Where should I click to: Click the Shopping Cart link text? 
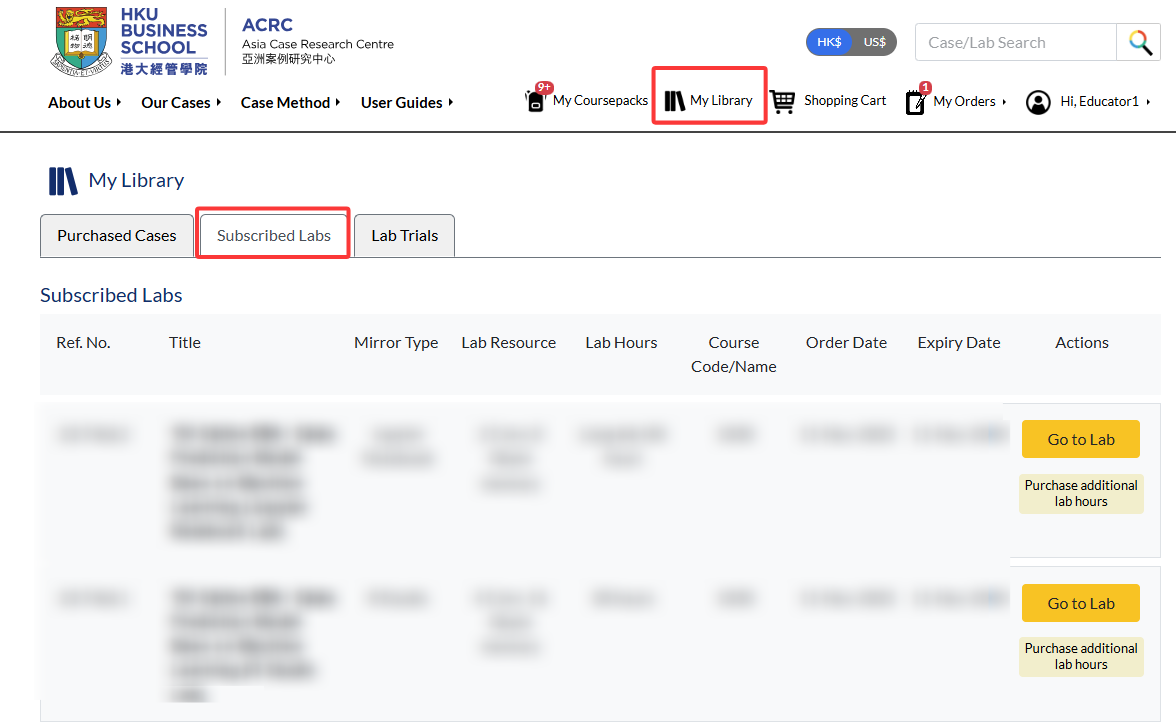point(844,100)
